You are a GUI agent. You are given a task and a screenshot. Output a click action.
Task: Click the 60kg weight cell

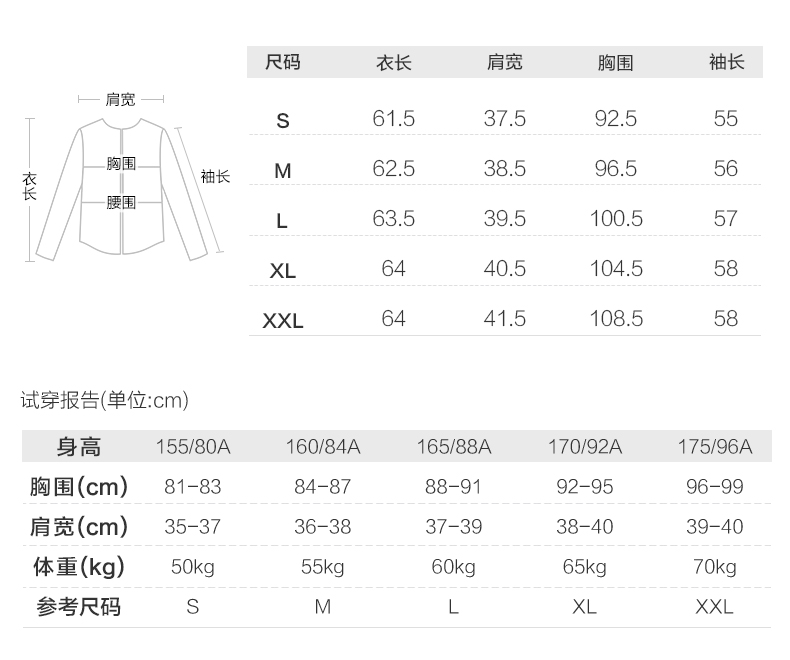click(x=453, y=567)
